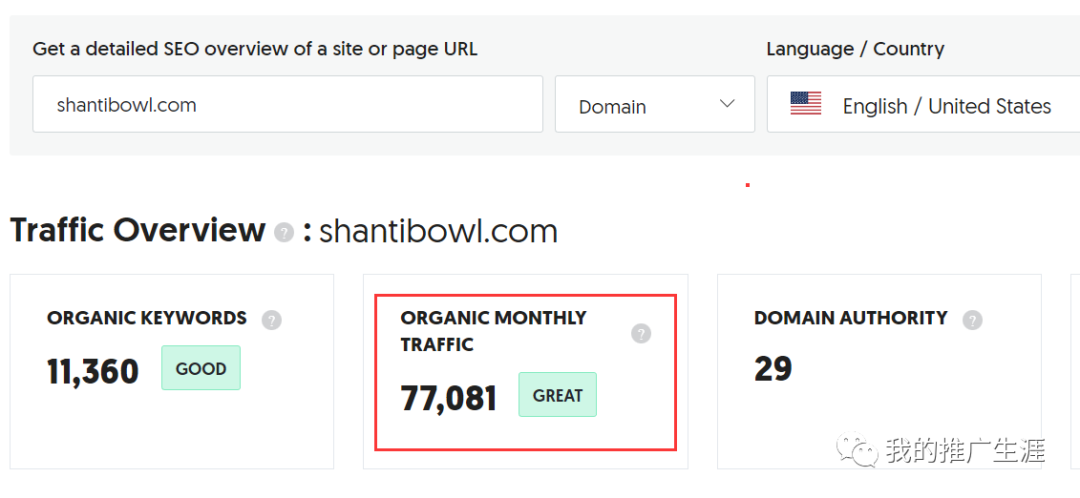Click the Organic Keywords help icon

271,320
